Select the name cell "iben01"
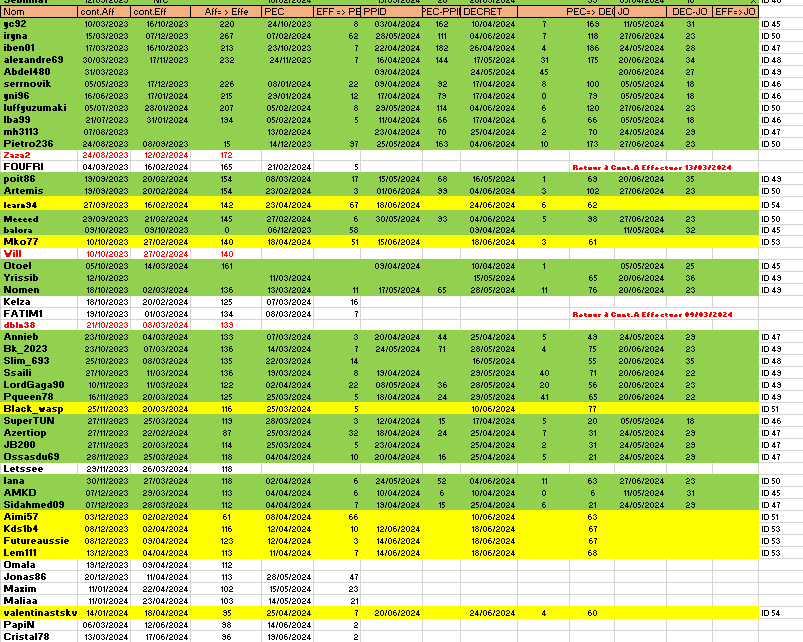The width and height of the screenshot is (803, 642). pyautogui.click(x=39, y=48)
